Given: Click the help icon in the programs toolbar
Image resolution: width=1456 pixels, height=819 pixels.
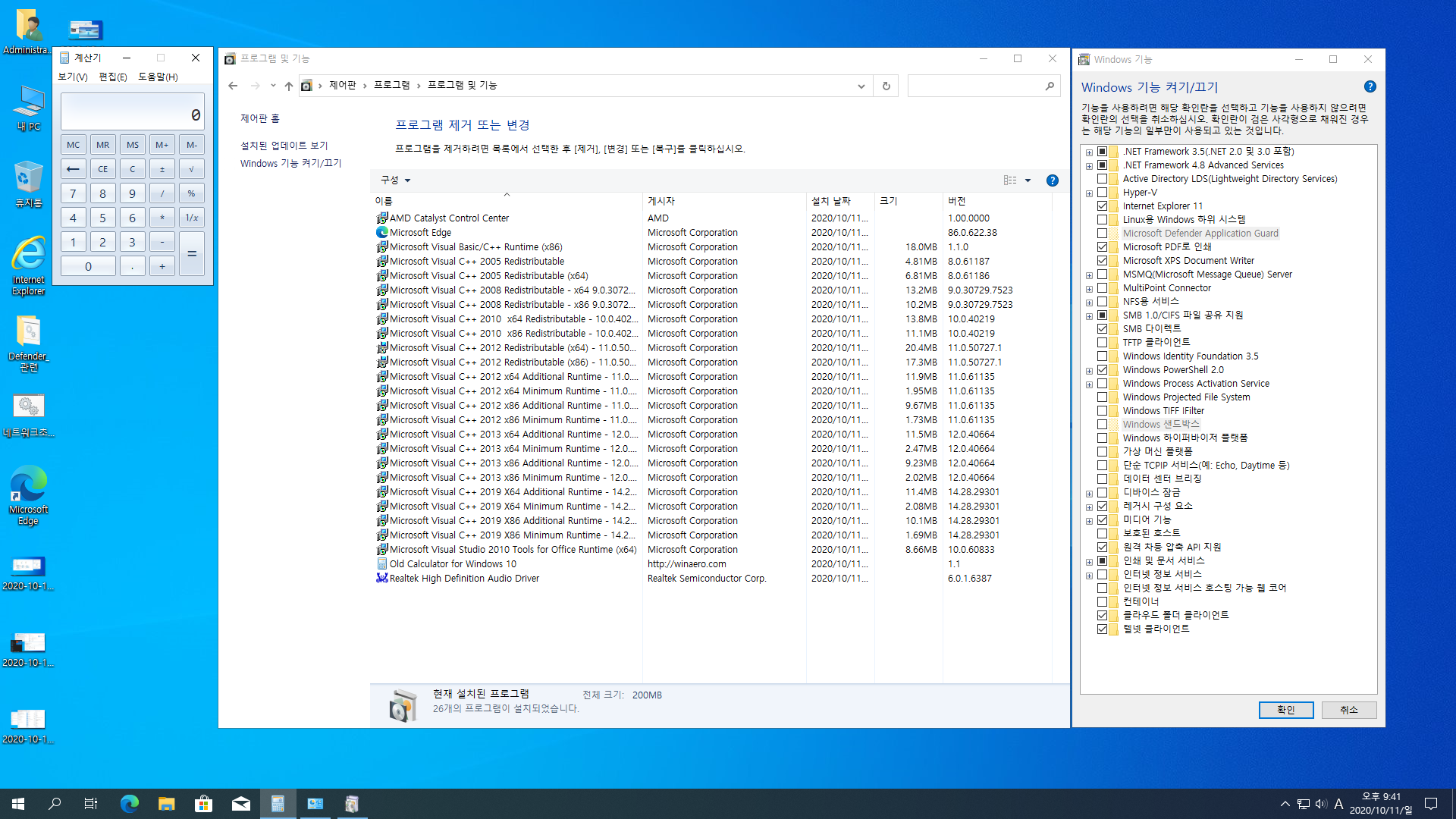Looking at the screenshot, I should coord(1052,180).
